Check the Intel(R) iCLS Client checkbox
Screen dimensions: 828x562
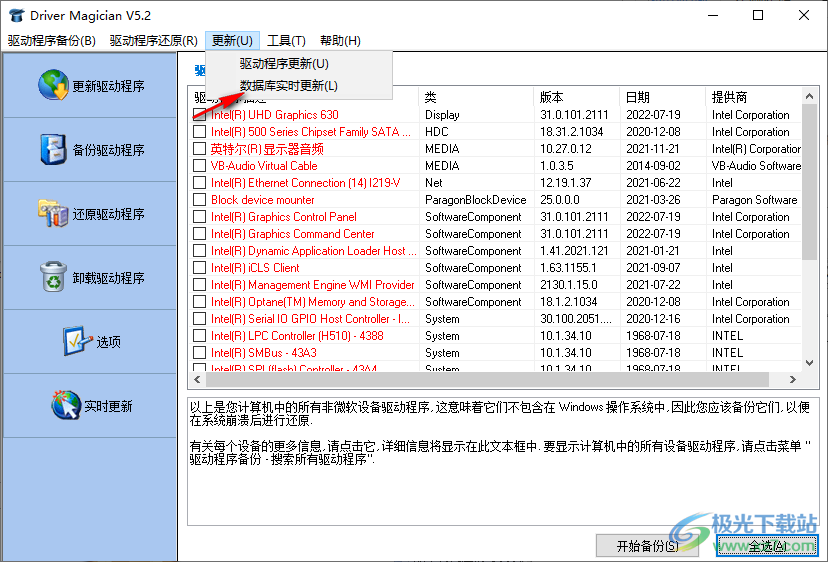[x=200, y=268]
